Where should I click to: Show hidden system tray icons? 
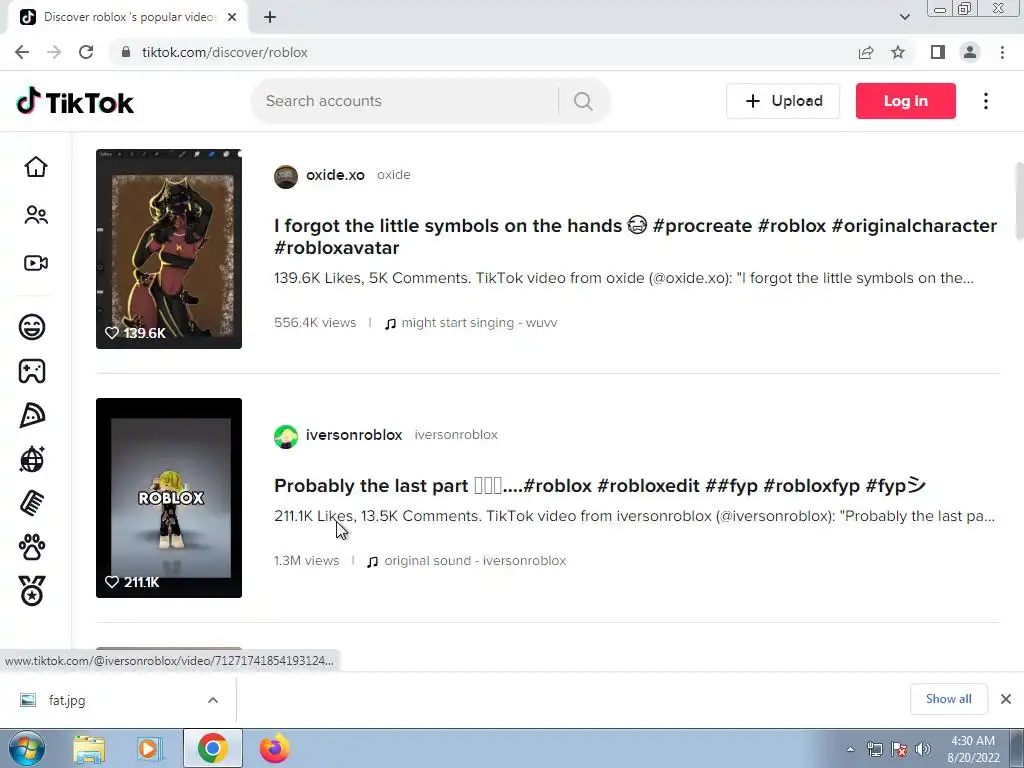850,749
